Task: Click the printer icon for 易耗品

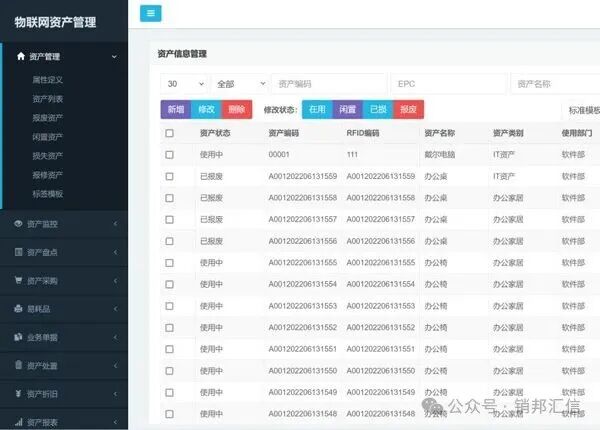Action: (18, 308)
